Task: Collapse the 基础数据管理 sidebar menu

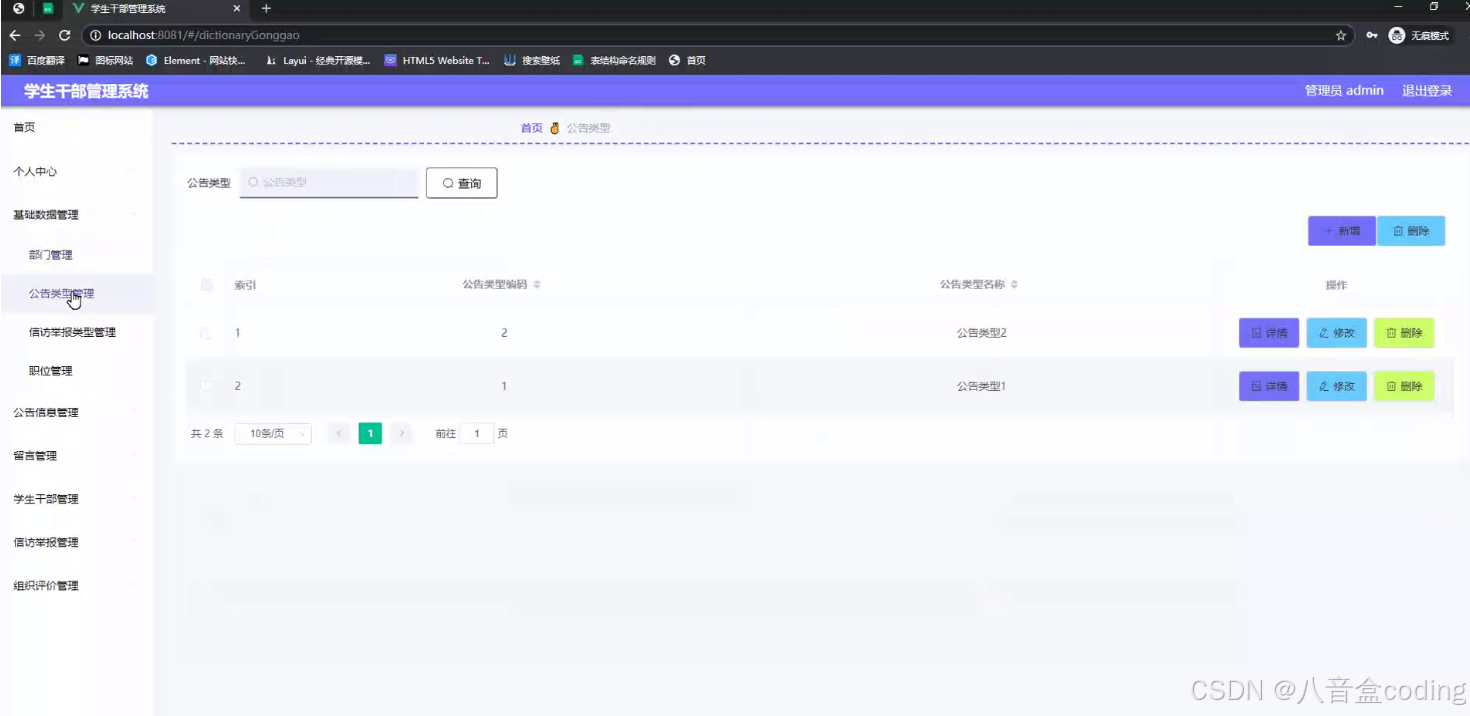Action: tap(76, 214)
